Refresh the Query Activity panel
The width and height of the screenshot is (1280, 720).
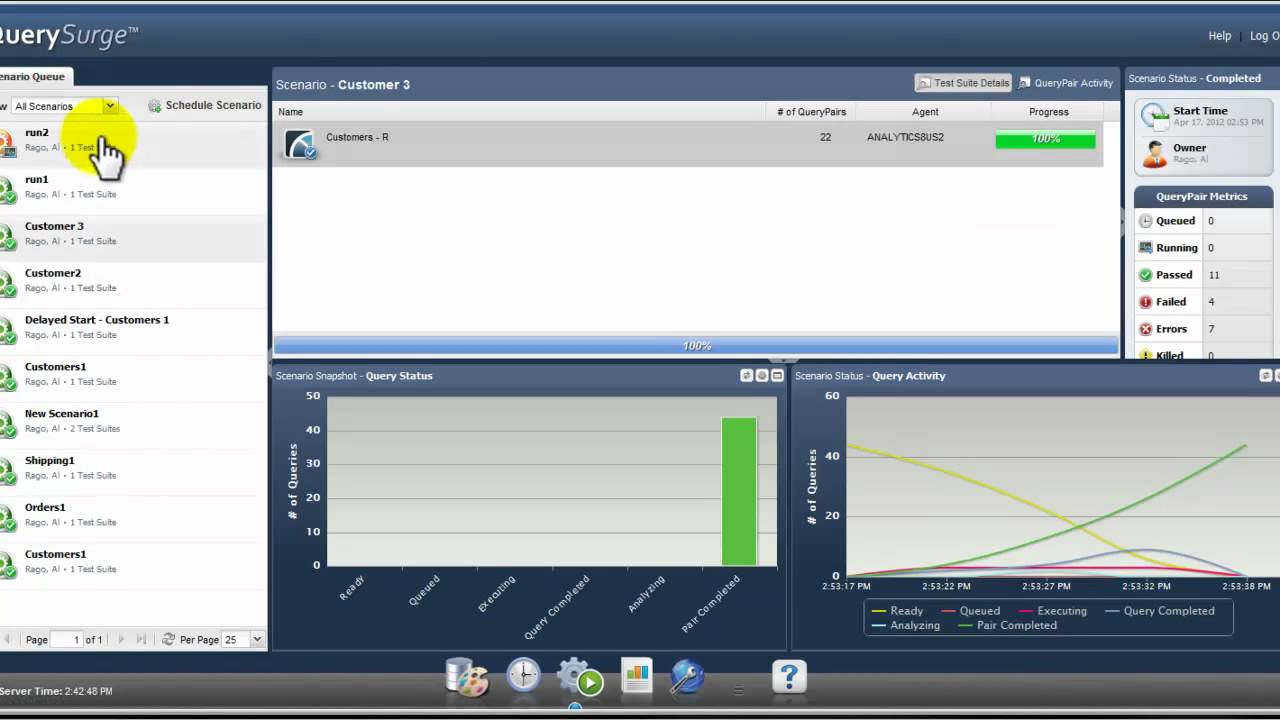(x=1265, y=376)
